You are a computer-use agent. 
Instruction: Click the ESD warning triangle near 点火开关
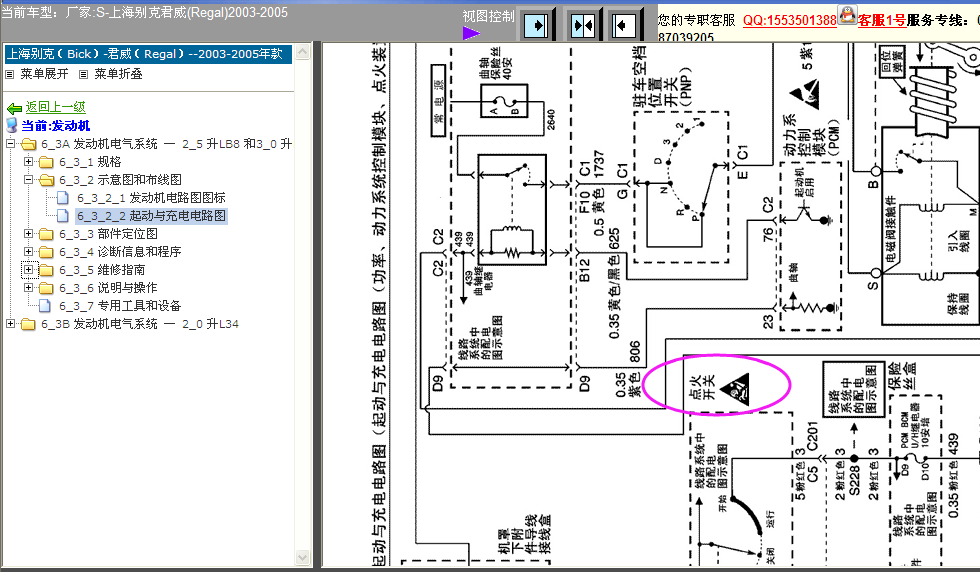coord(734,389)
